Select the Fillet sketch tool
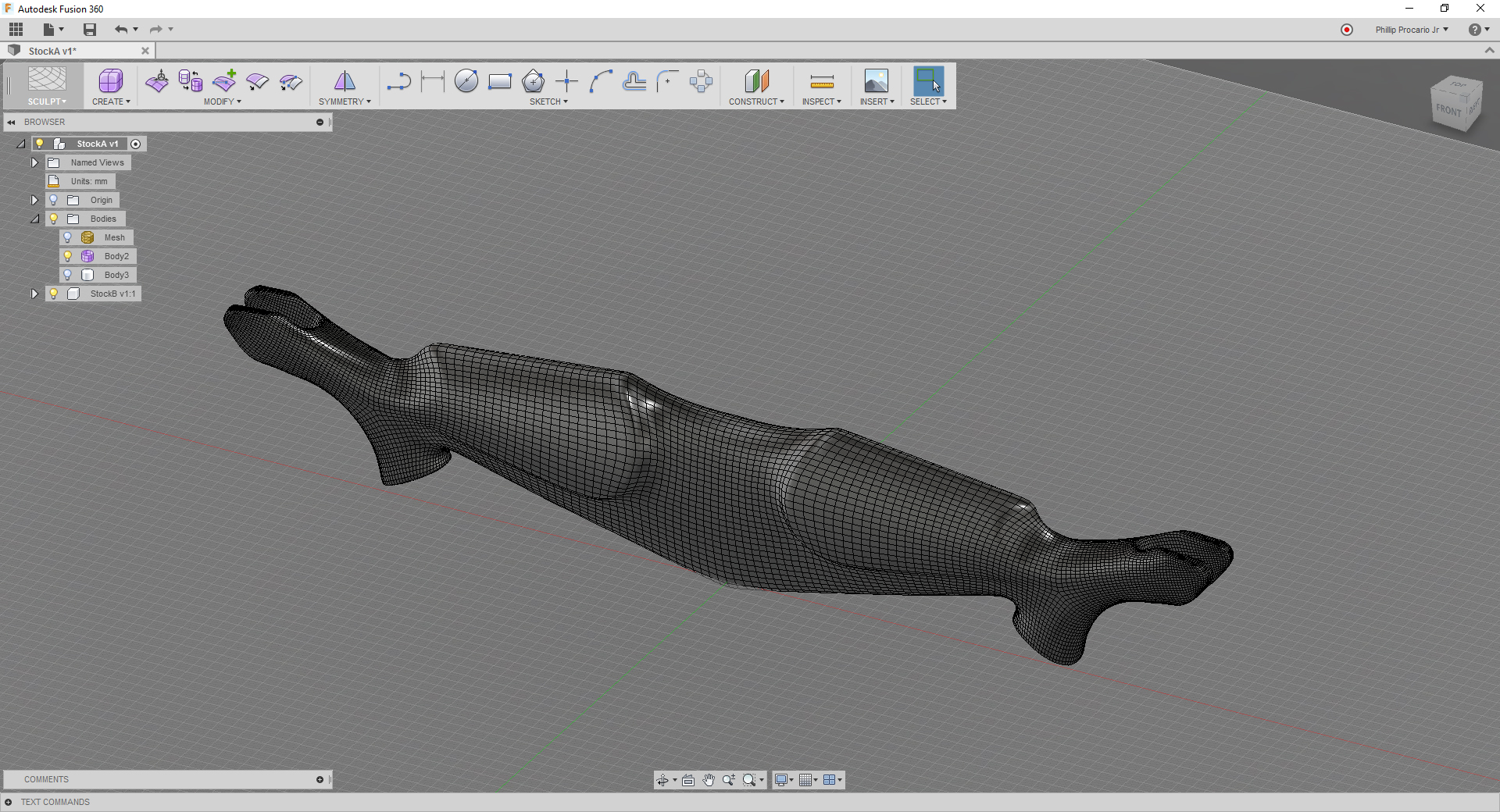Viewport: 1500px width, 812px height. (x=668, y=80)
